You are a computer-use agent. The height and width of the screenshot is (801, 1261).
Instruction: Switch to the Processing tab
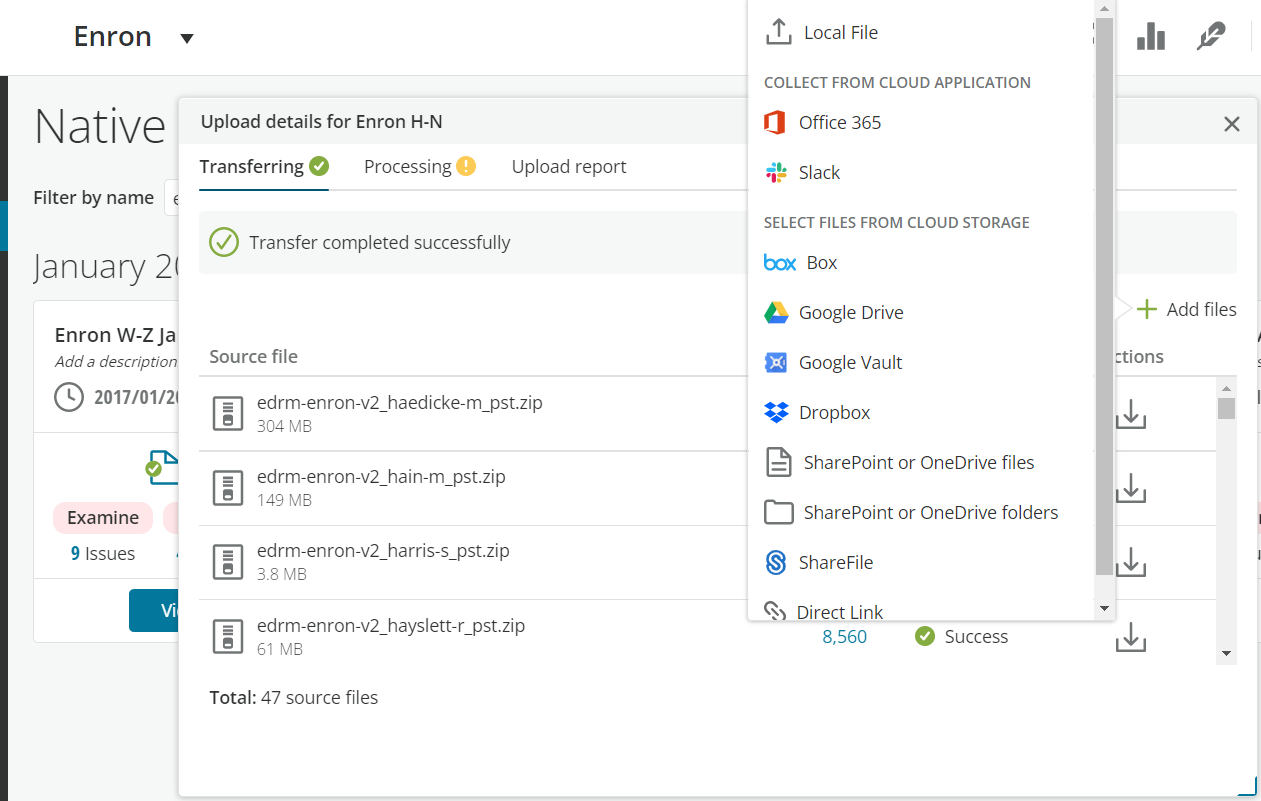(419, 166)
